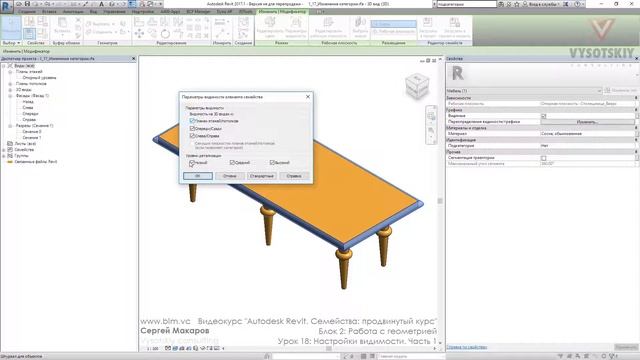The image size is (640, 360).
Task: Toggle Планы этажей/потолков checkbox
Action: click(192, 121)
